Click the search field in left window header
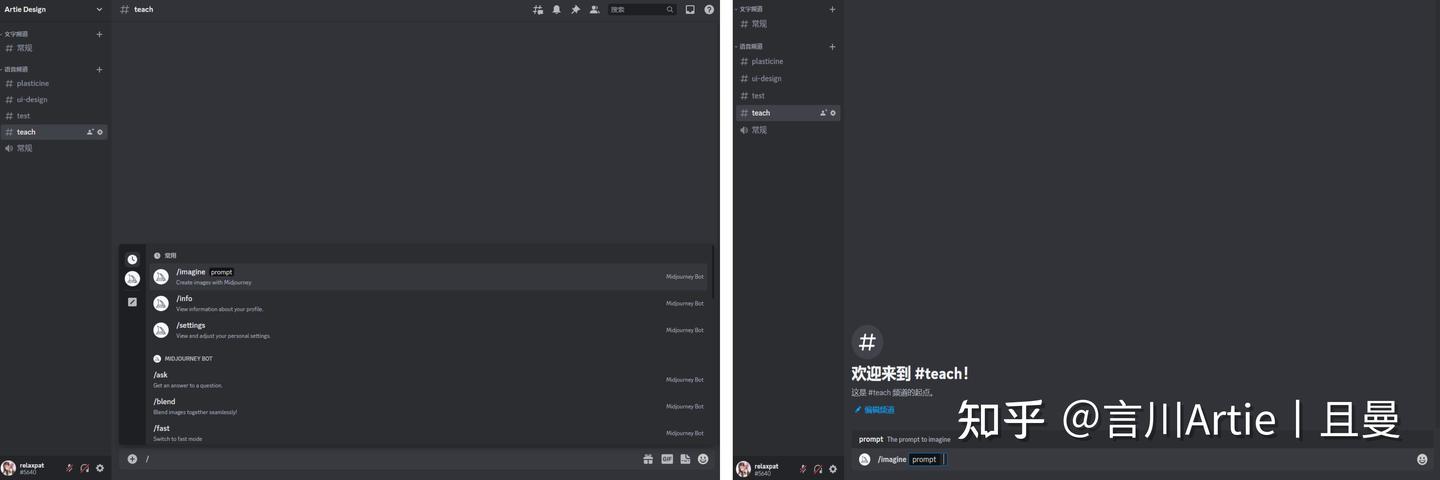The height and width of the screenshot is (480, 1440). (641, 9)
